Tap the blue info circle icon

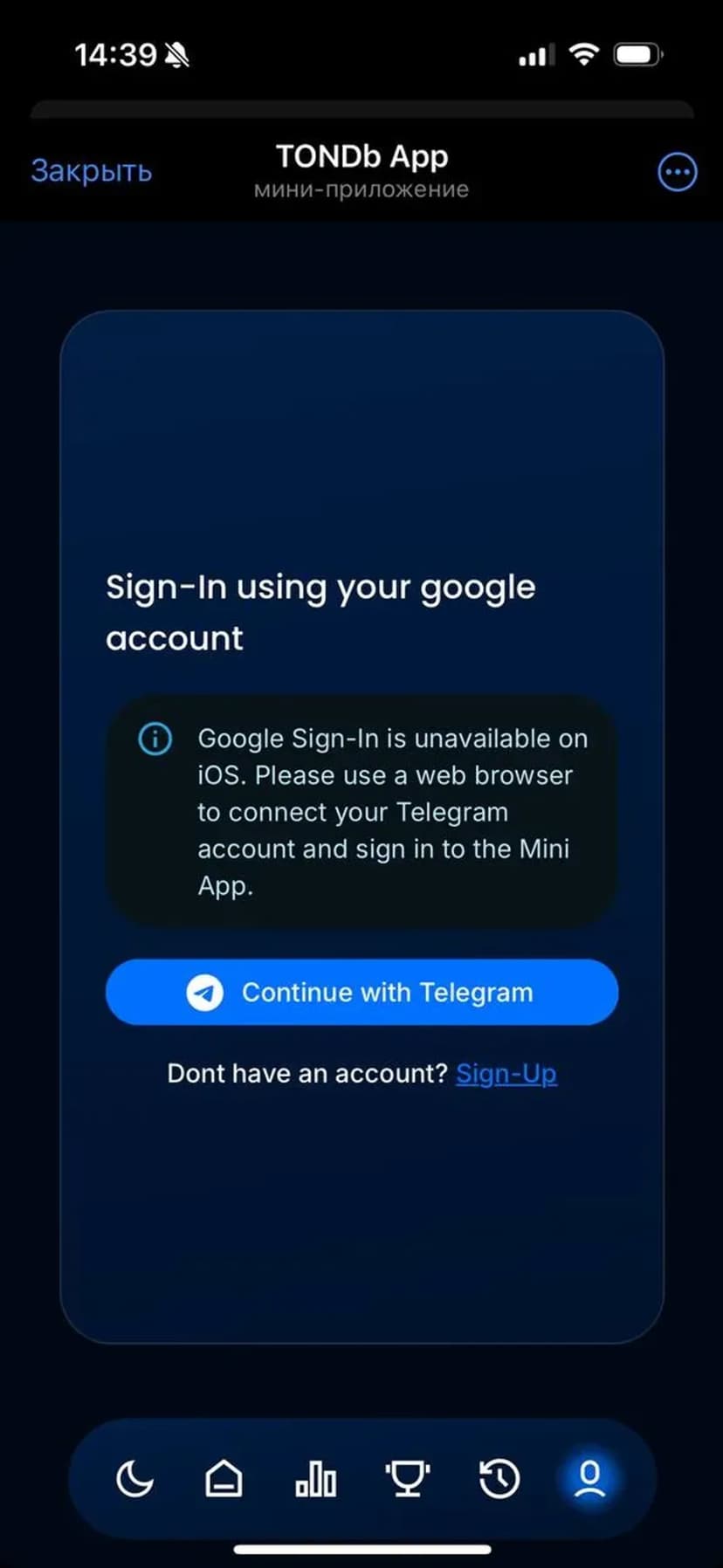tap(155, 739)
